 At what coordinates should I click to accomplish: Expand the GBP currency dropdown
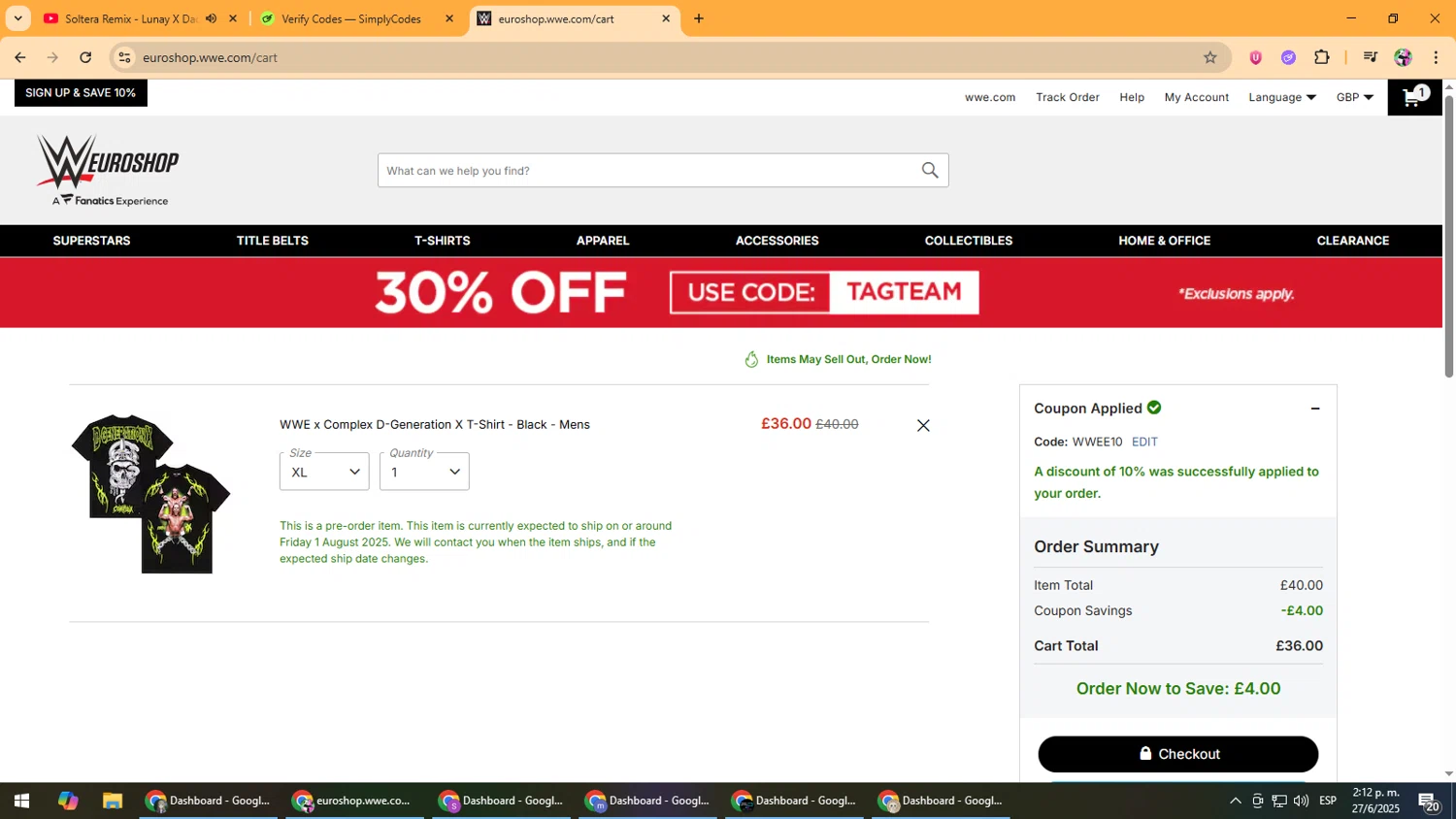tap(1354, 97)
